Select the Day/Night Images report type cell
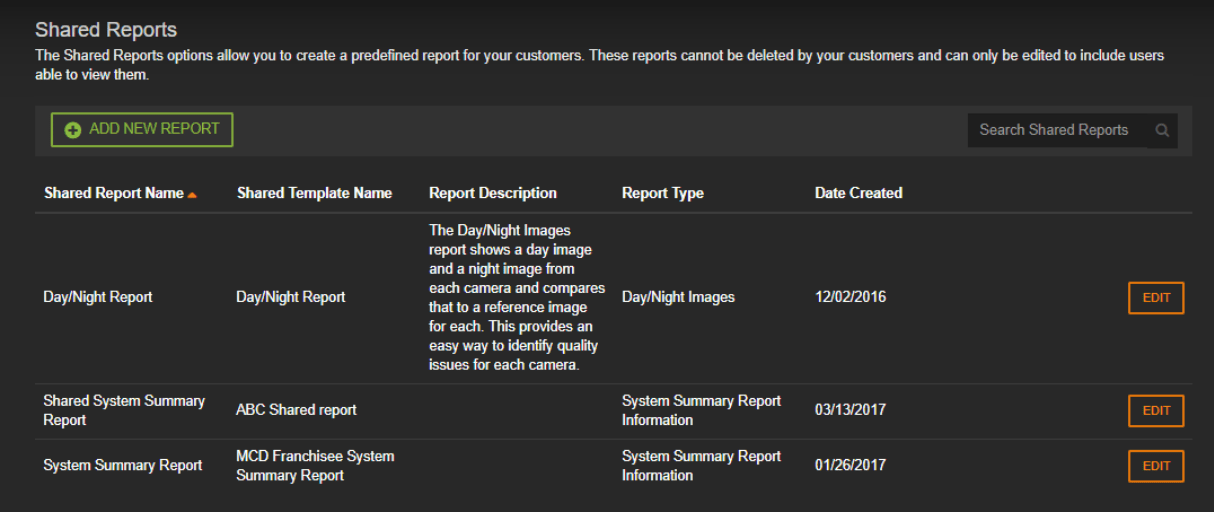 pyautogui.click(x=678, y=297)
